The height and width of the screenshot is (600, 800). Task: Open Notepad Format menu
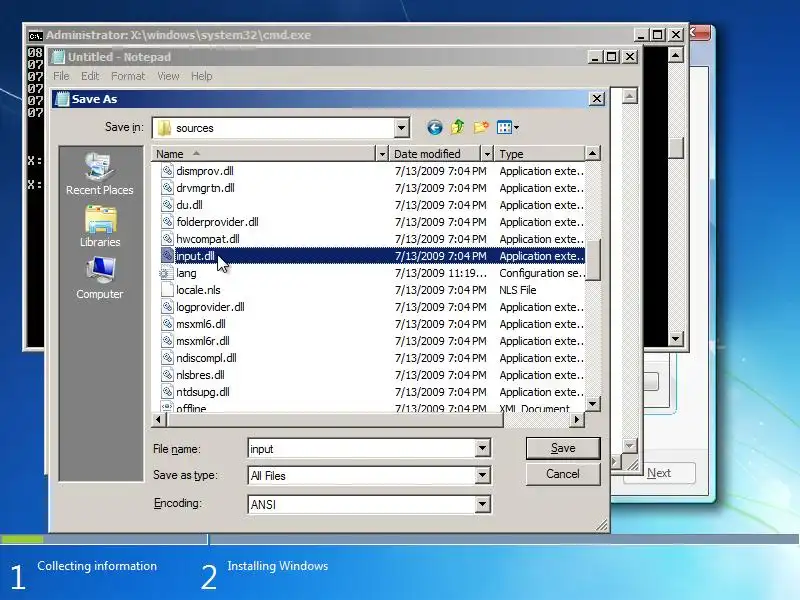128,76
